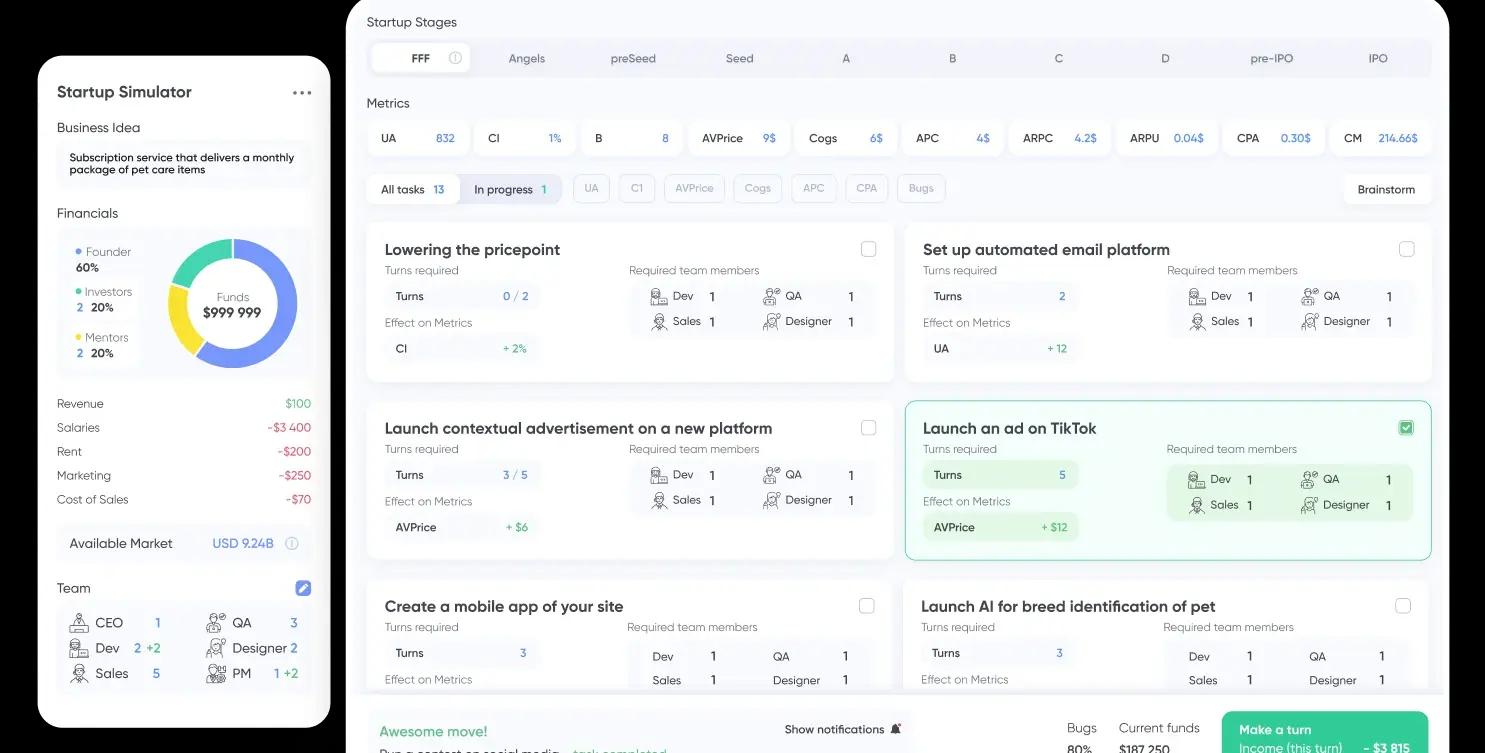Select the IPO startup stage tab
Screen dimensions: 1485x753
[1378, 58]
